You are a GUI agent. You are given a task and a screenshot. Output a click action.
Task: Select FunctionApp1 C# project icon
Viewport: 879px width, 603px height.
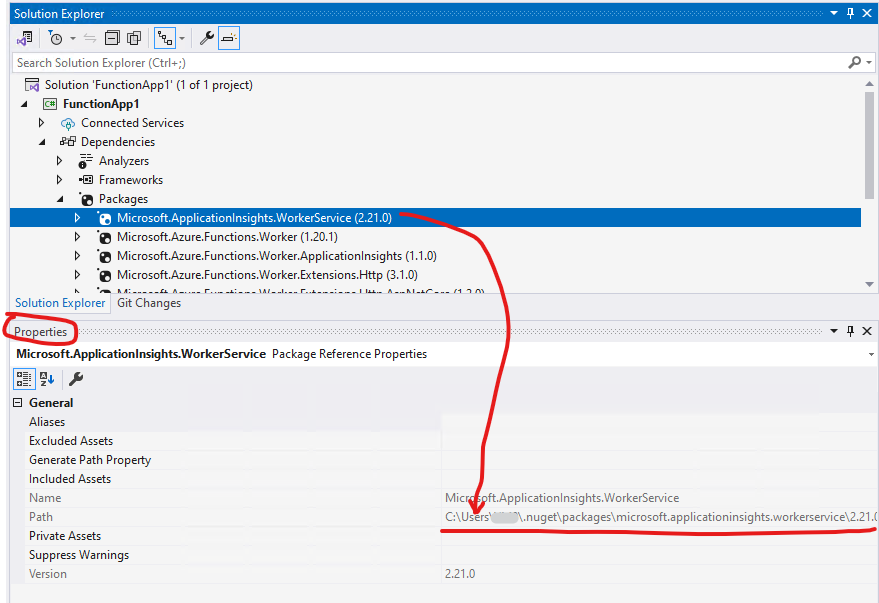(x=50, y=104)
